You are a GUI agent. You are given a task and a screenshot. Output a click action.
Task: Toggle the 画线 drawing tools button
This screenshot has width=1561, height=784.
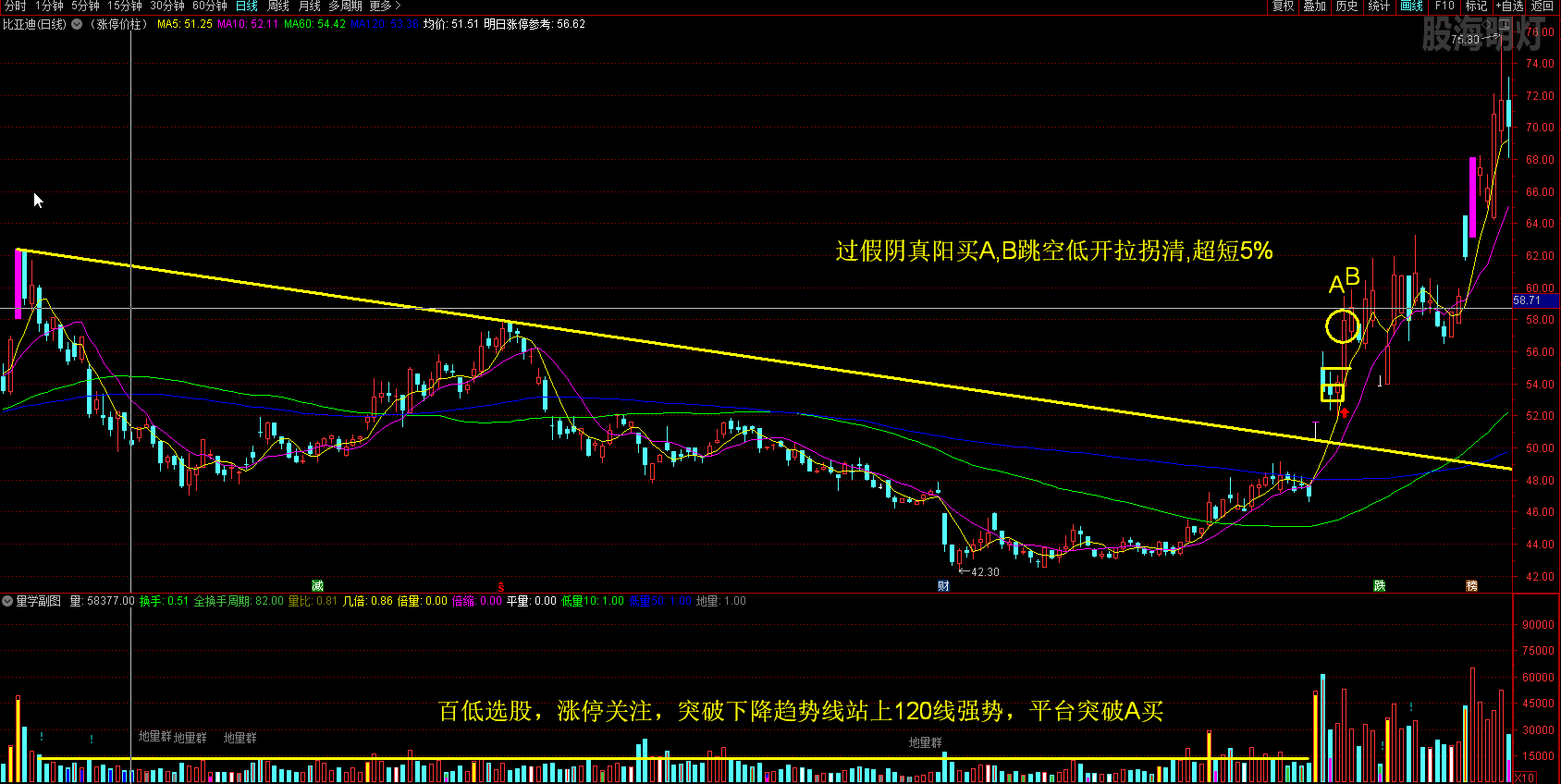click(x=1411, y=6)
